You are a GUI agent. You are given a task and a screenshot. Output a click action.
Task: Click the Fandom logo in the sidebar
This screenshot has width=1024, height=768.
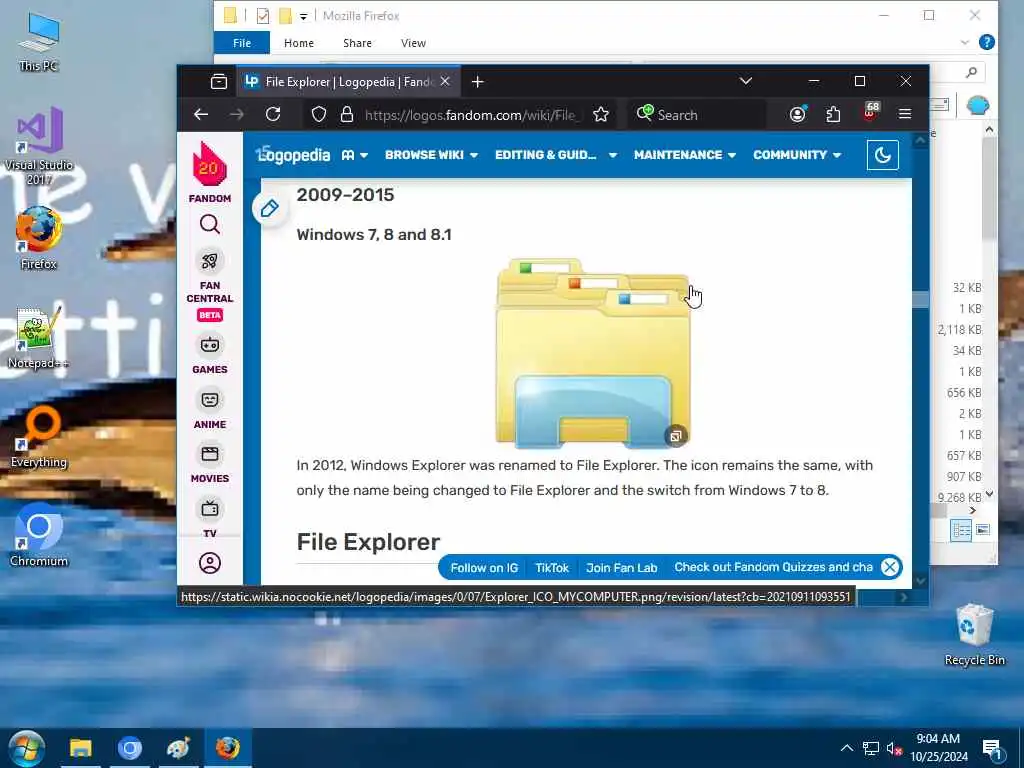click(x=210, y=172)
